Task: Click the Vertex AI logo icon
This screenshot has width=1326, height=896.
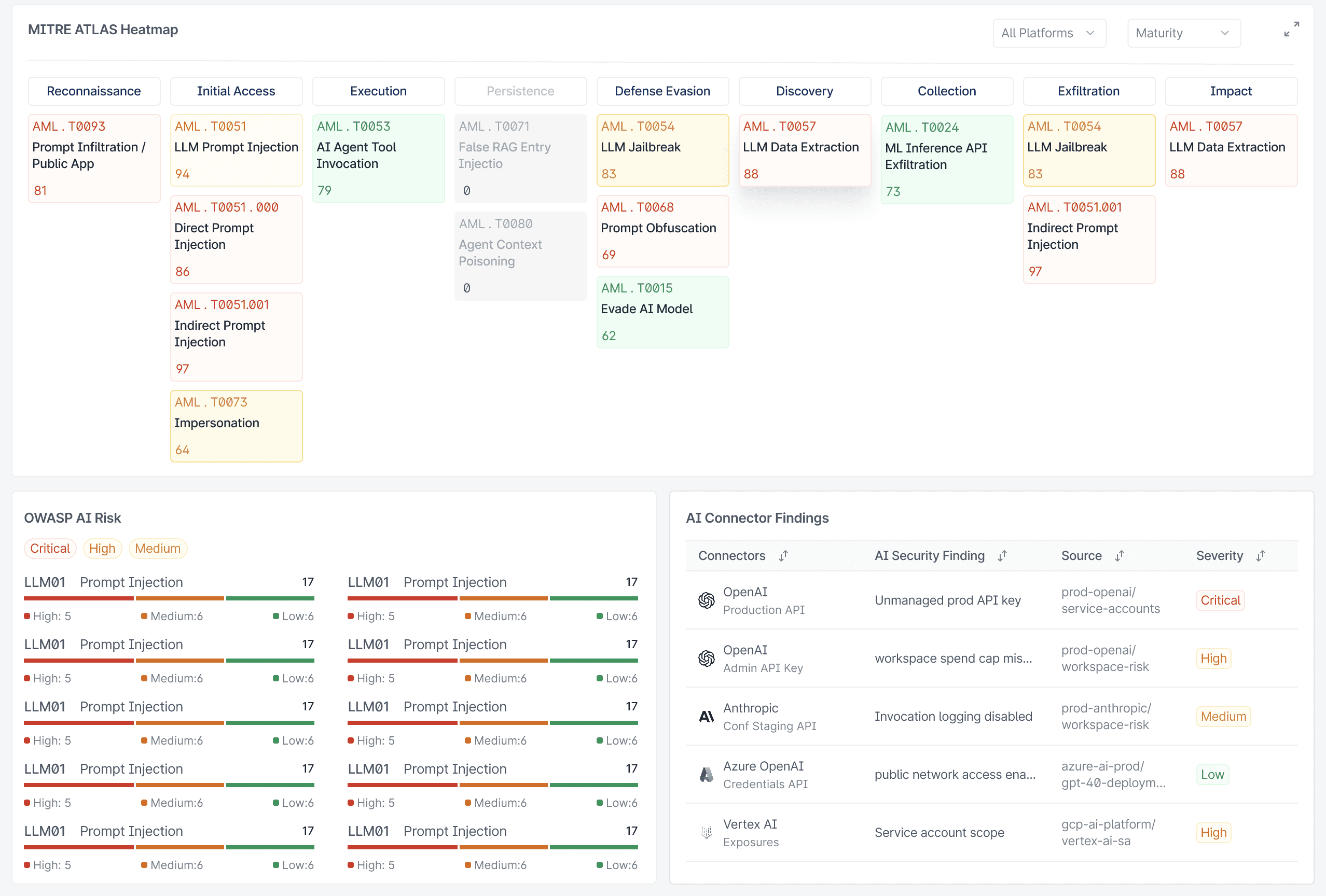Action: coord(707,833)
